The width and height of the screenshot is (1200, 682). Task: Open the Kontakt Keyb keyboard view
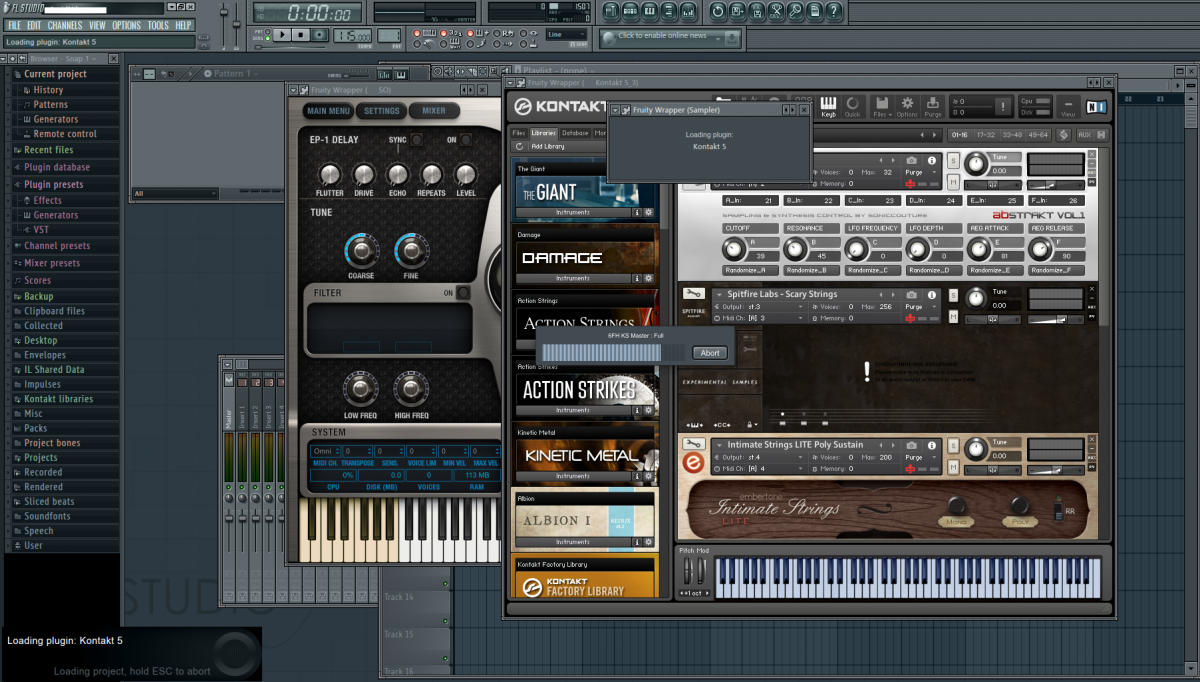pos(828,106)
